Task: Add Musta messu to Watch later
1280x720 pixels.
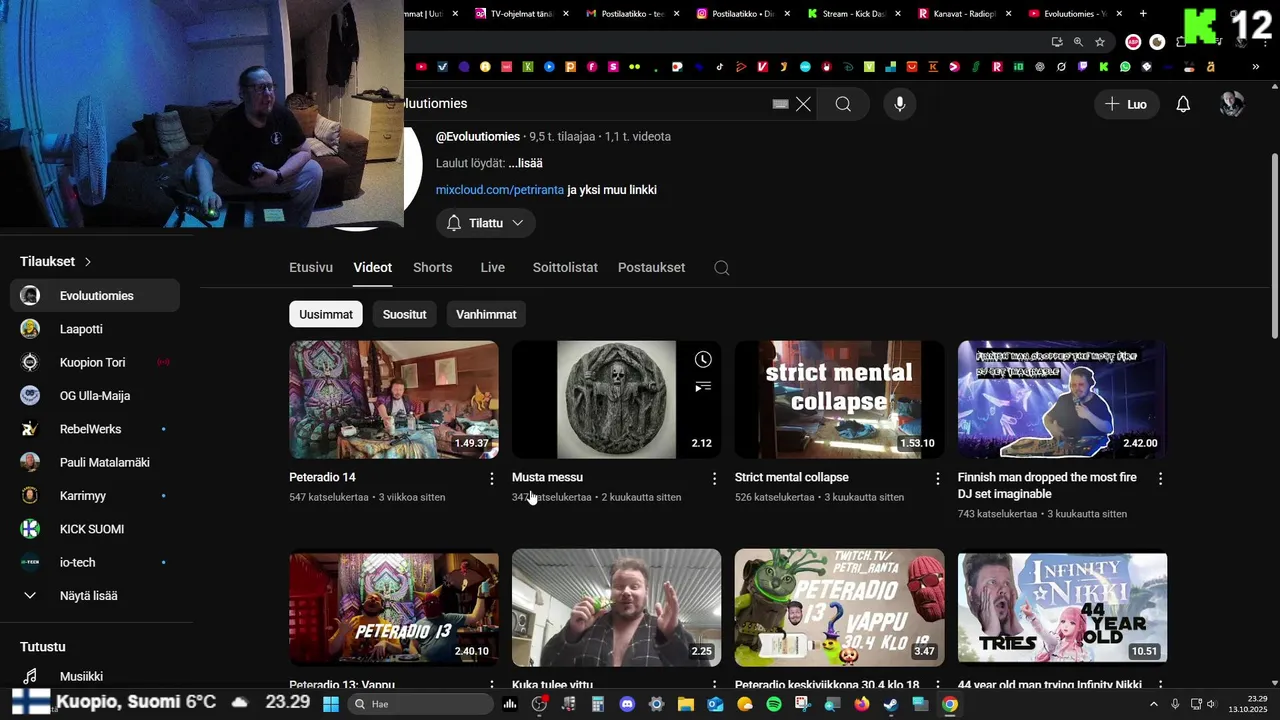Action: pyautogui.click(x=703, y=360)
